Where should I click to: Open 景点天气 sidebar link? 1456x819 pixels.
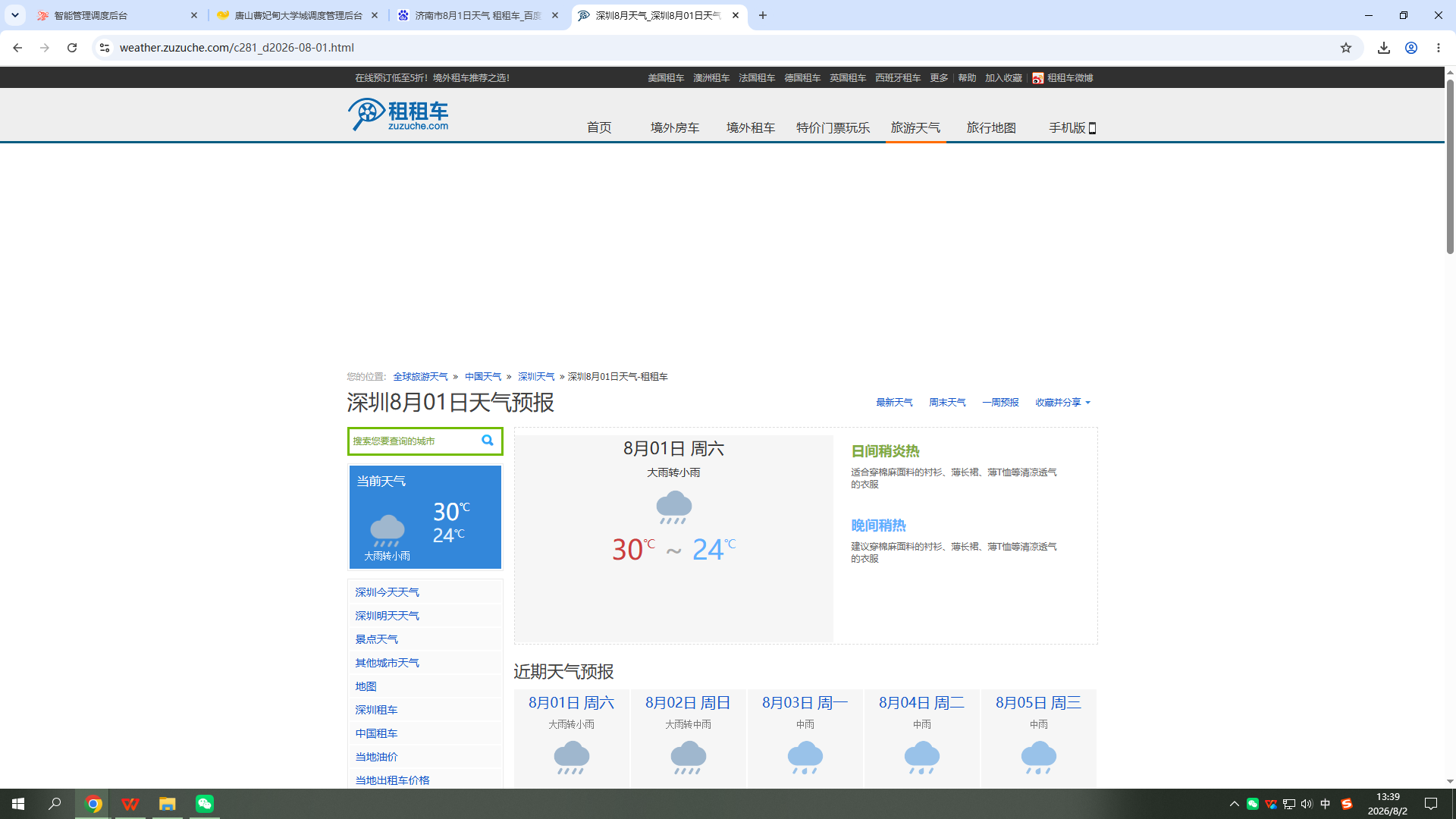click(376, 639)
